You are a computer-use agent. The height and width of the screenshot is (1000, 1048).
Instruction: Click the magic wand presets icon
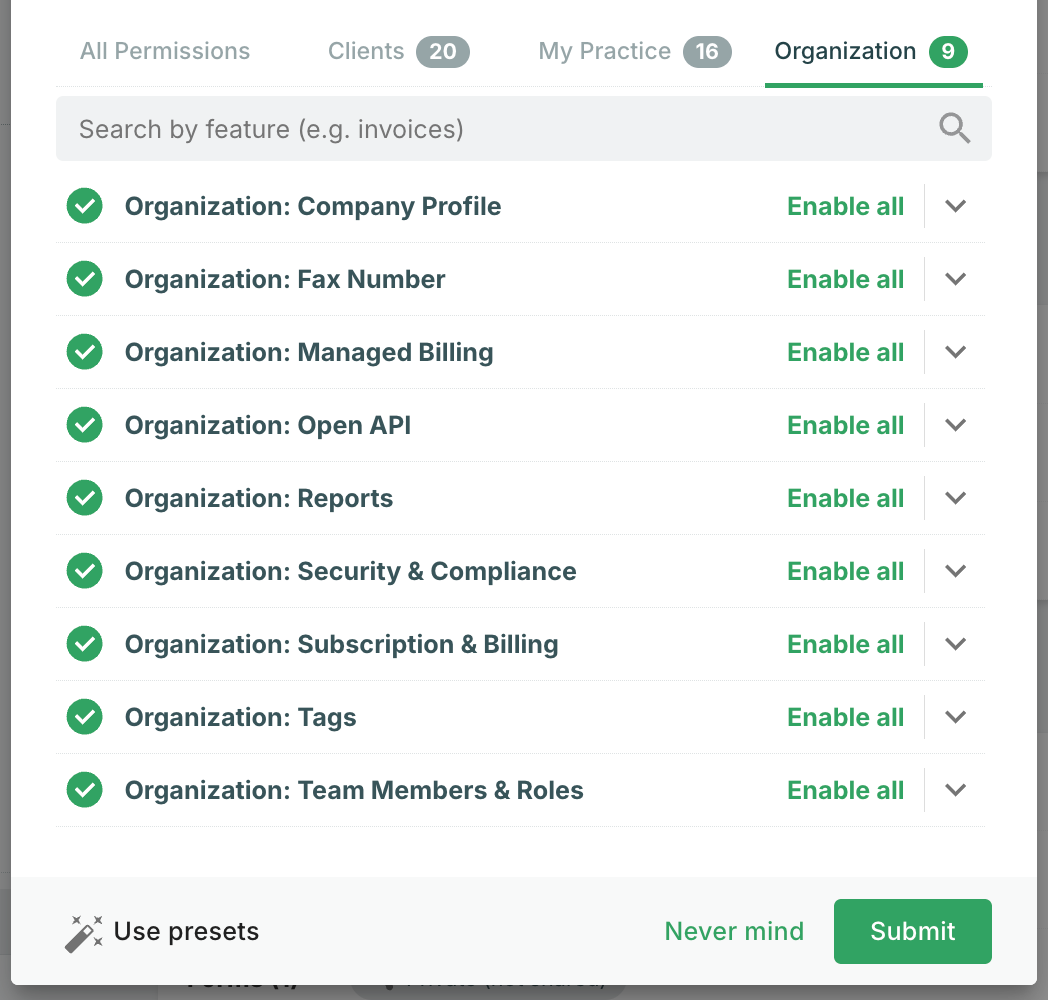pos(84,933)
